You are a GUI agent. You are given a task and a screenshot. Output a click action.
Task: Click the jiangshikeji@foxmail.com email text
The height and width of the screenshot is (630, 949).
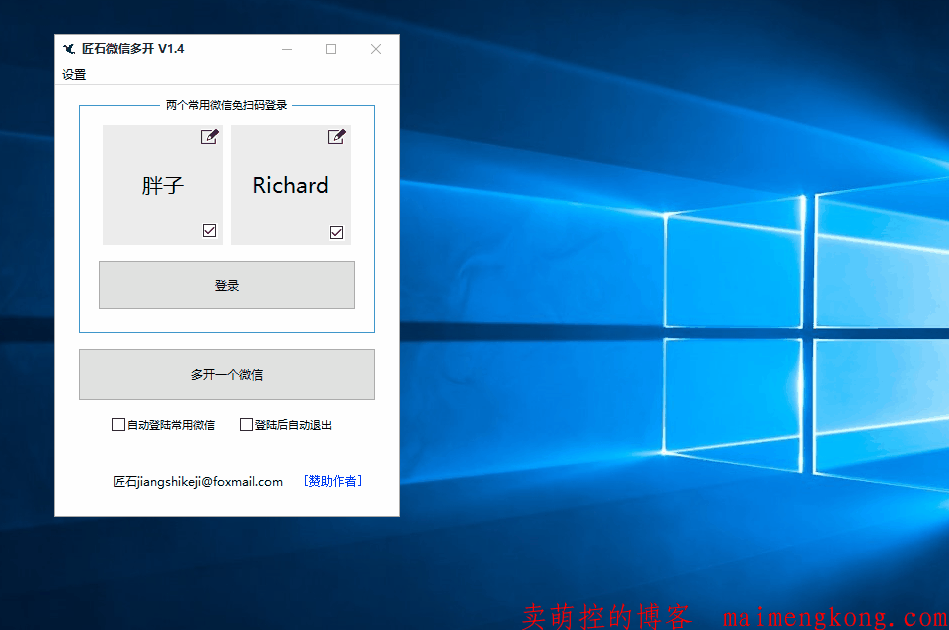(198, 482)
